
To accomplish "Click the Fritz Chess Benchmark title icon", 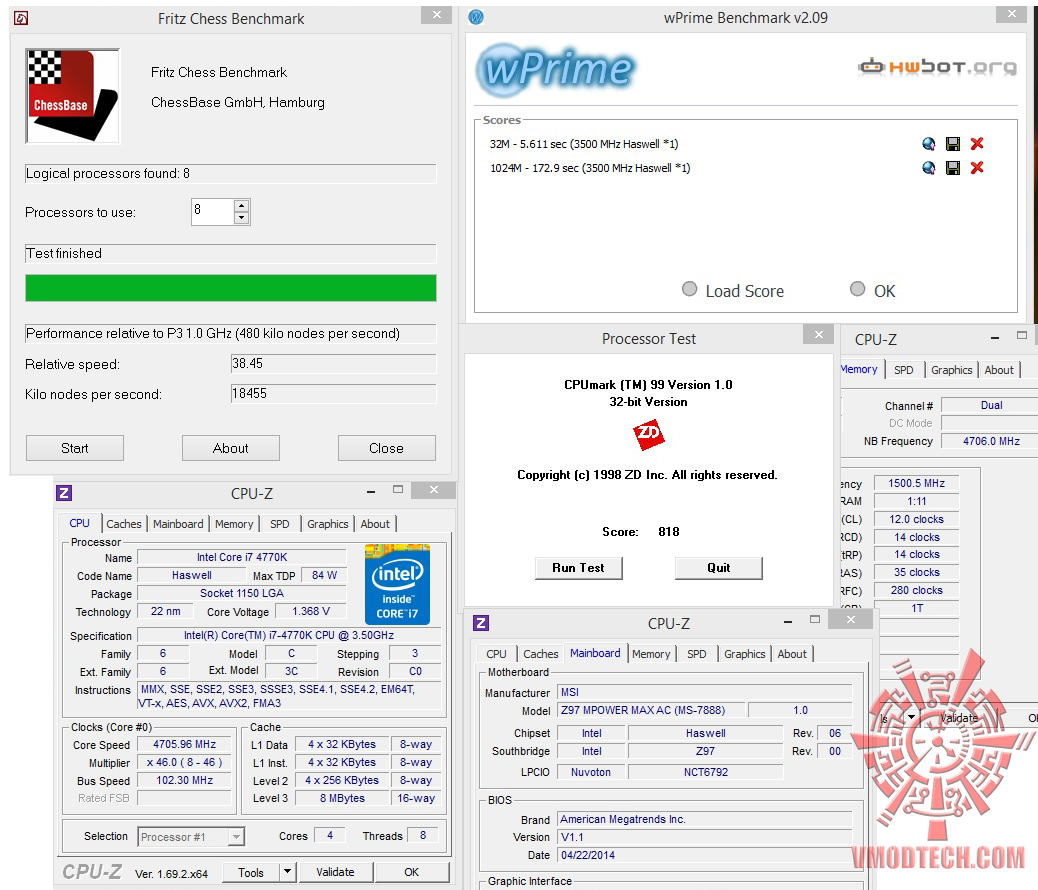I will (21, 18).
